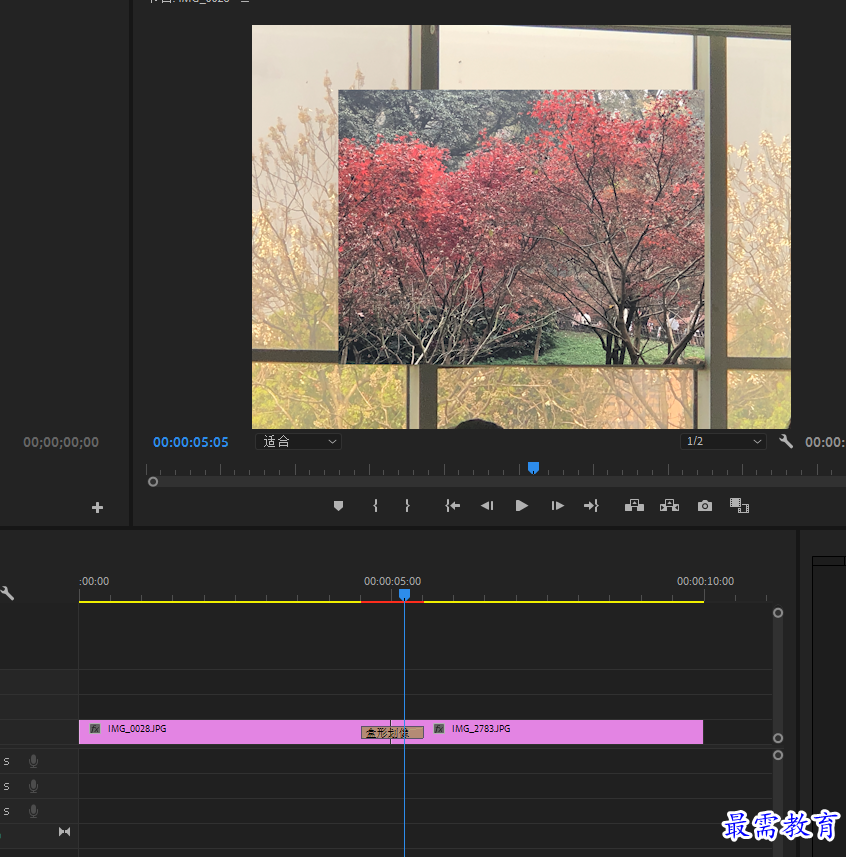The height and width of the screenshot is (857, 846).
Task: Open program monitor wrench settings
Action: 786,441
